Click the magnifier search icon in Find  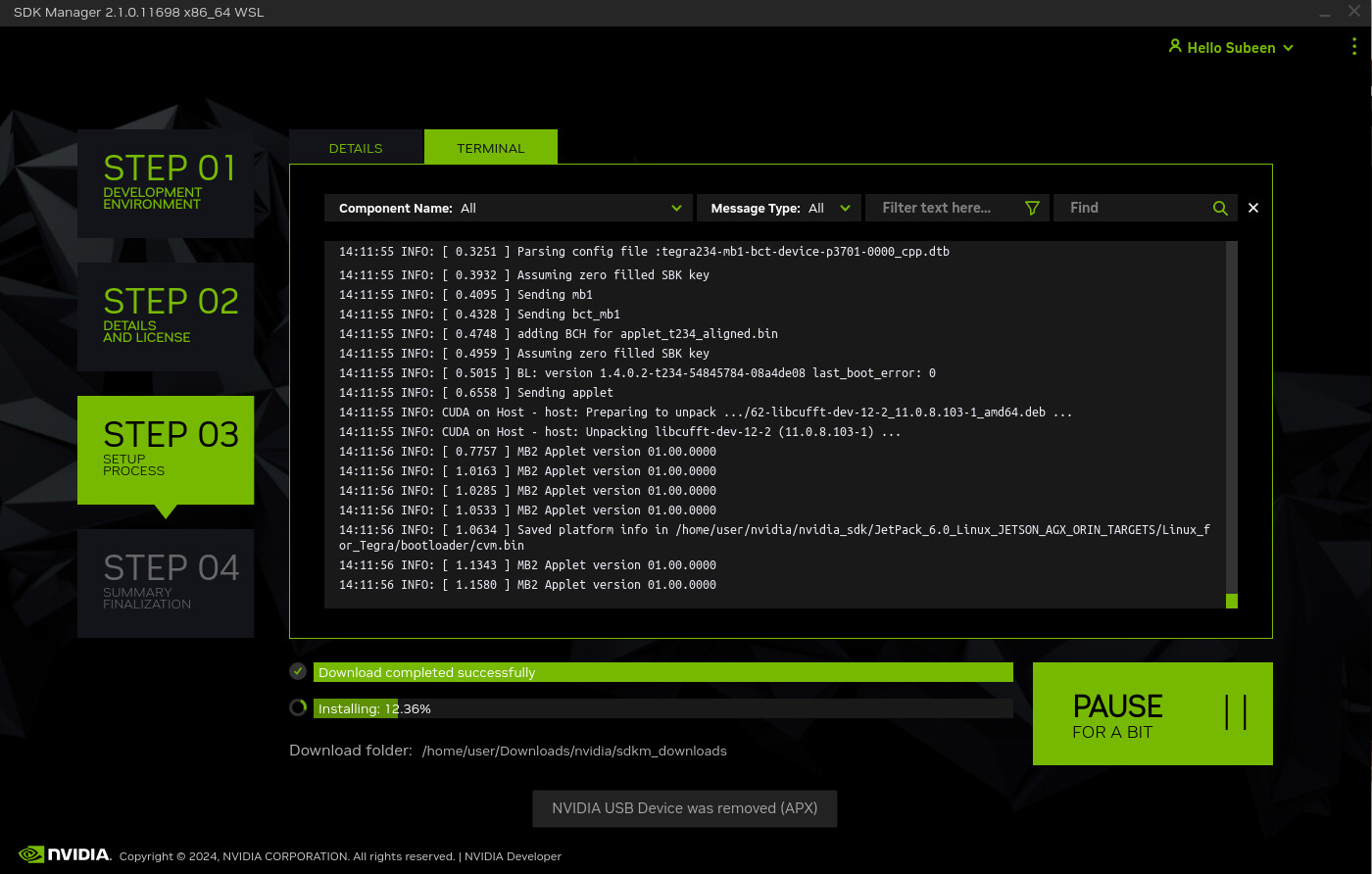pos(1220,208)
